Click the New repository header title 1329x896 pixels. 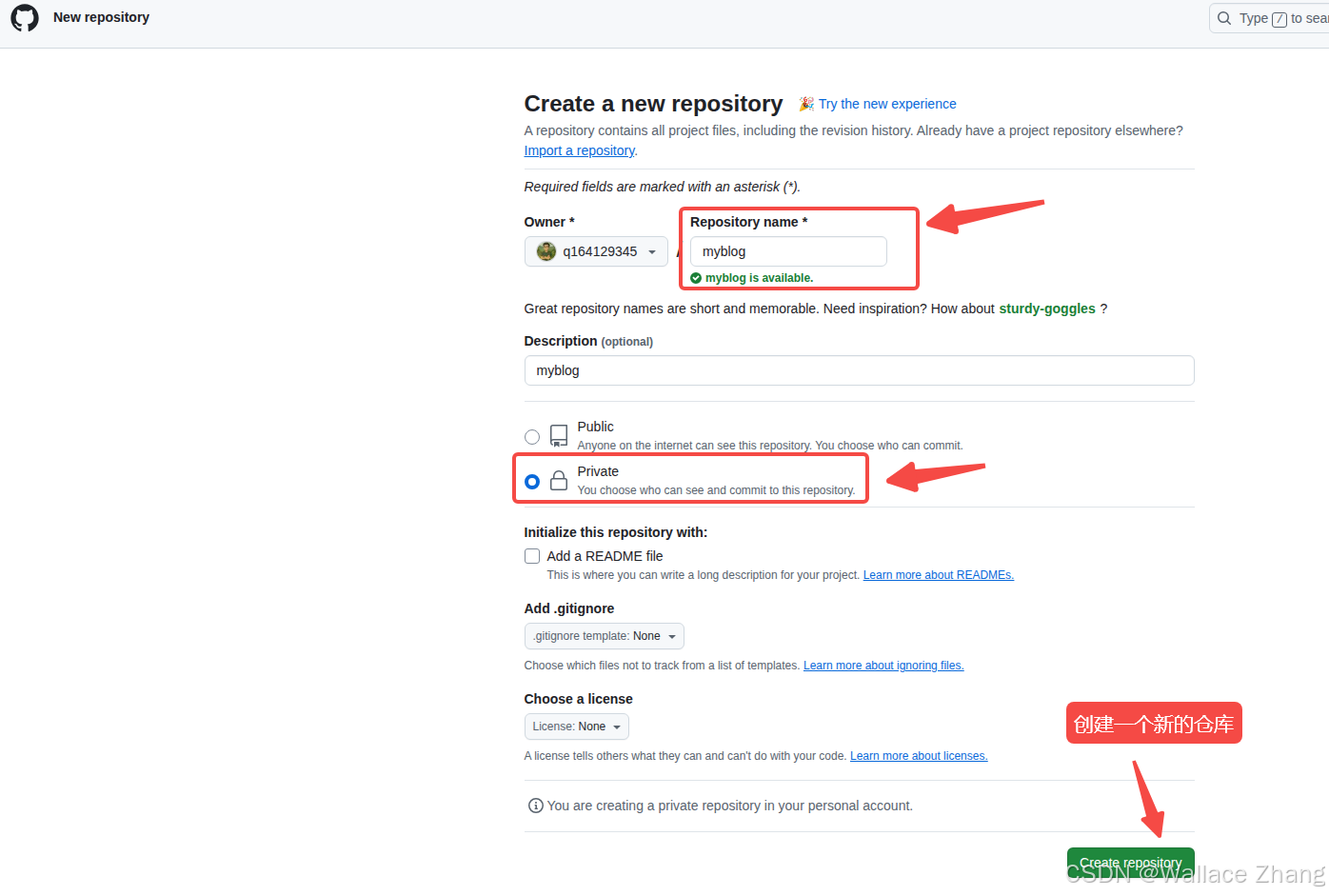coord(101,17)
